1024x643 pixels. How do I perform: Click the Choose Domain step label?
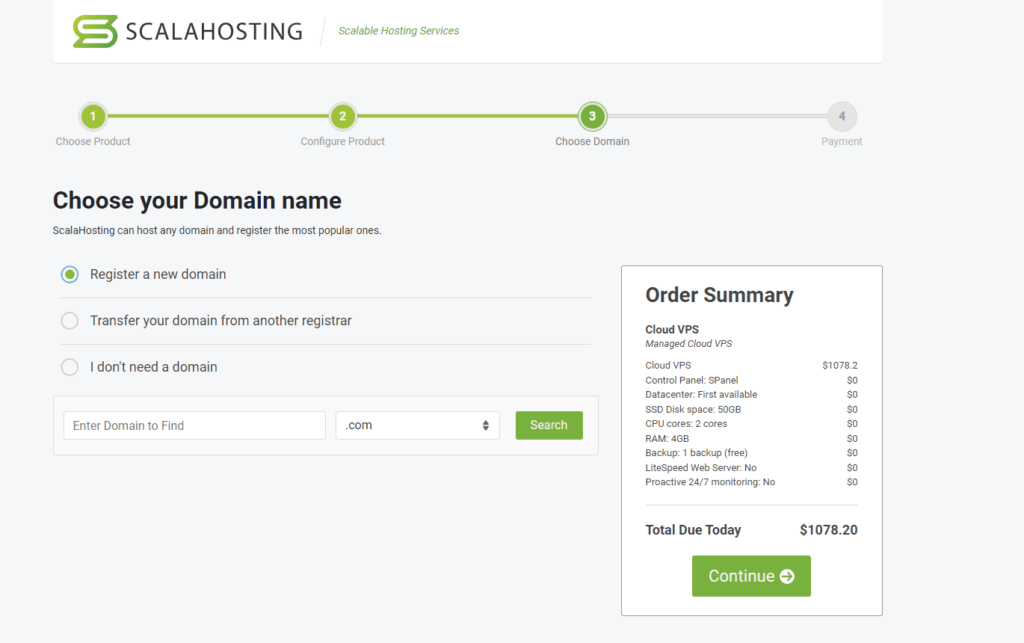pos(592,141)
